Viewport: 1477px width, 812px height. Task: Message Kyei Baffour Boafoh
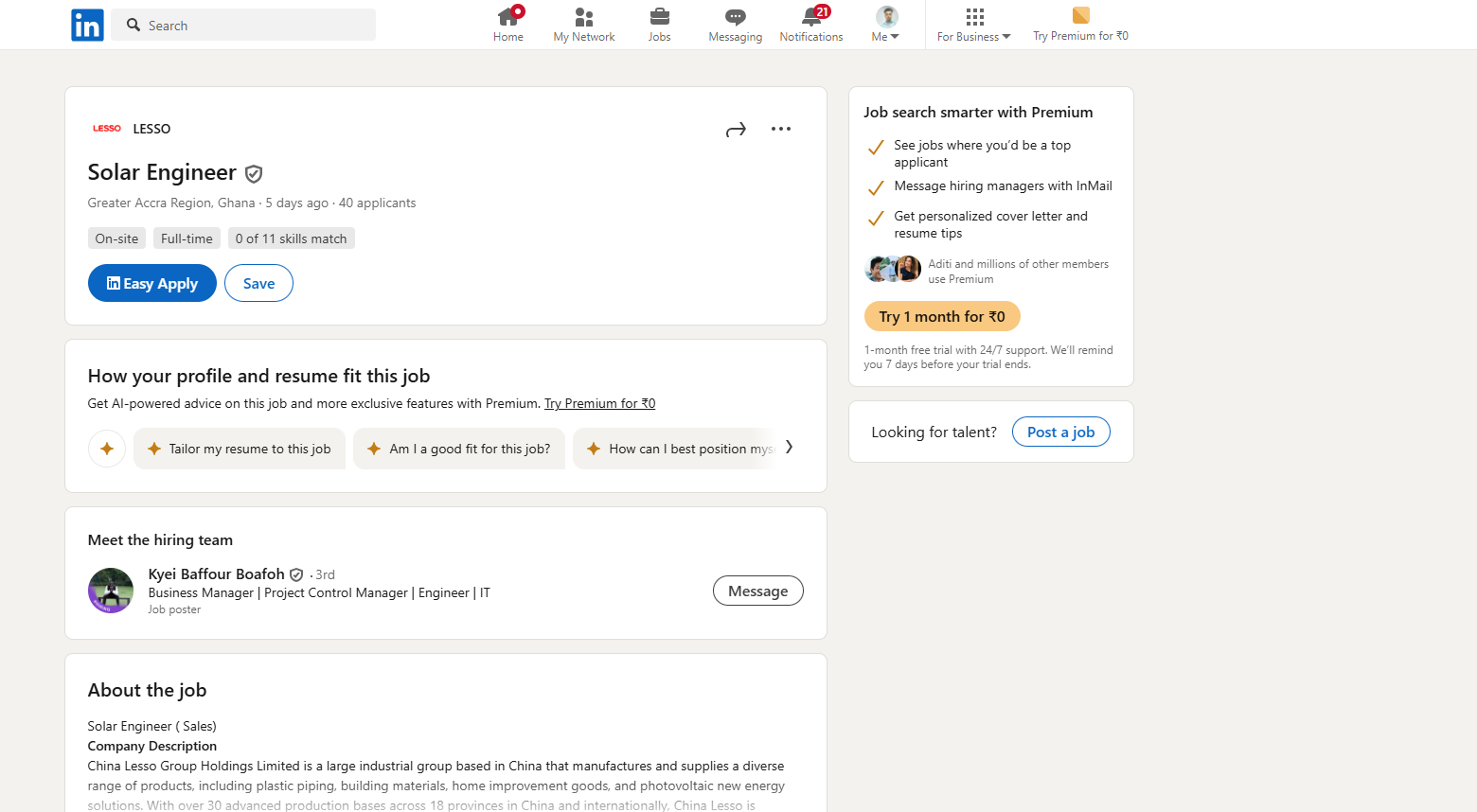pos(757,591)
